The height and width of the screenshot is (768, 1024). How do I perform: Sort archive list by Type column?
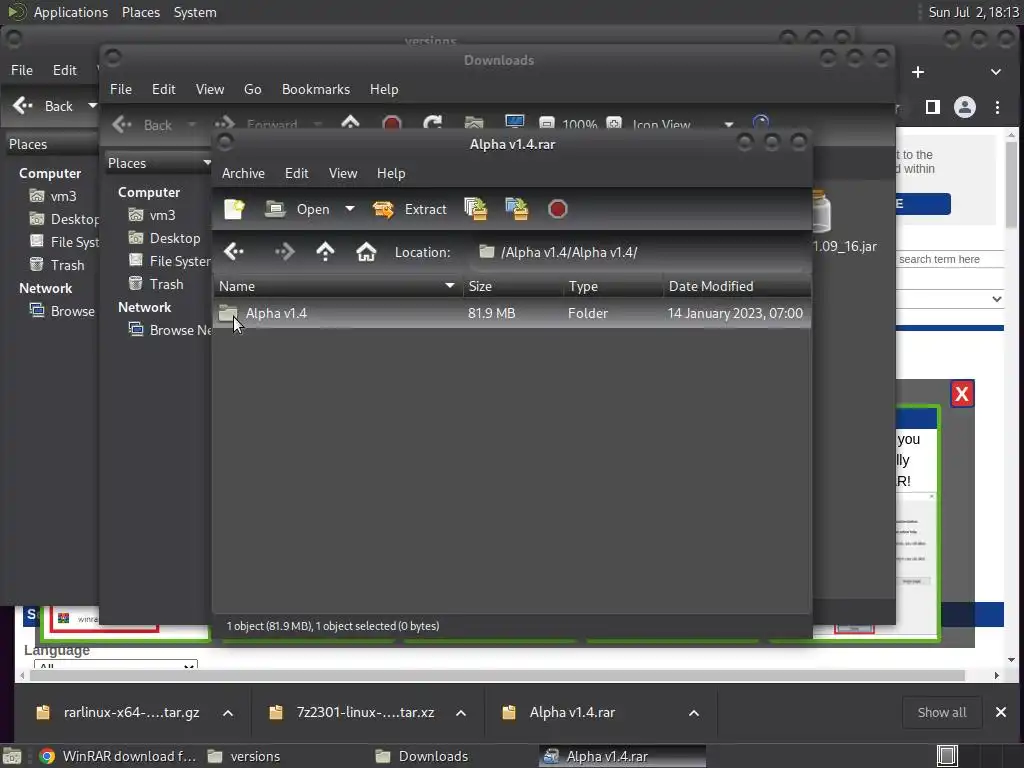(613, 286)
